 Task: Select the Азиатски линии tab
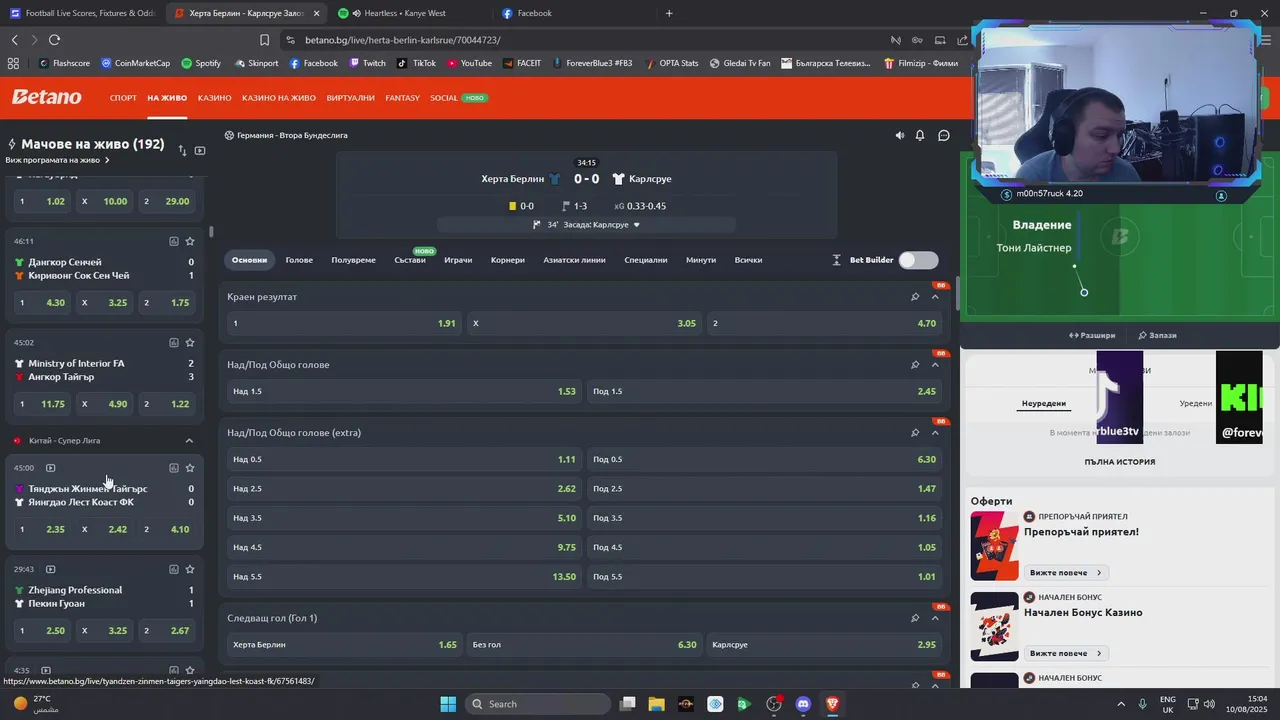pyautogui.click(x=574, y=260)
